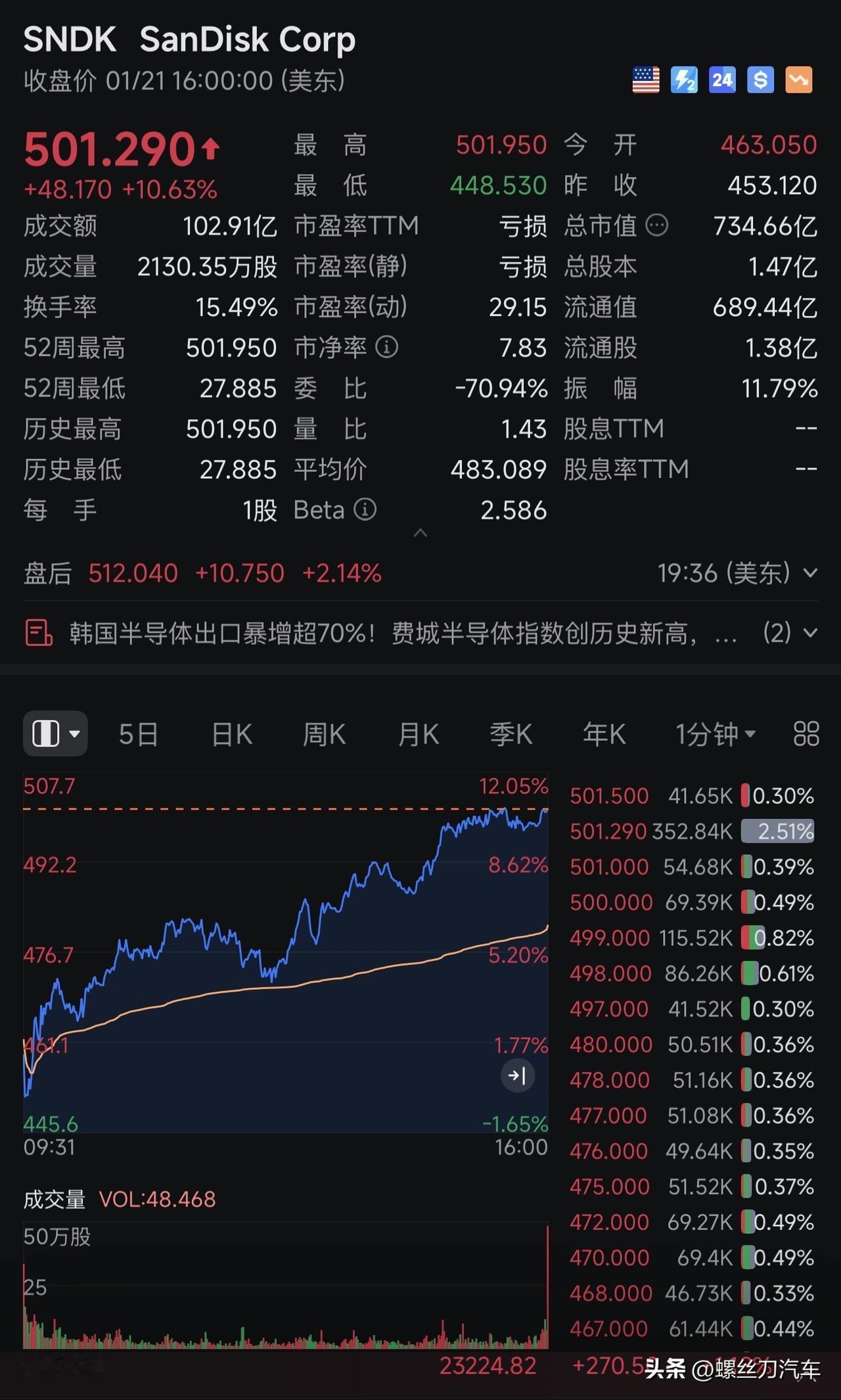Tap the open price 463.050
Image resolution: width=841 pixels, height=1400 pixels.
[769, 145]
